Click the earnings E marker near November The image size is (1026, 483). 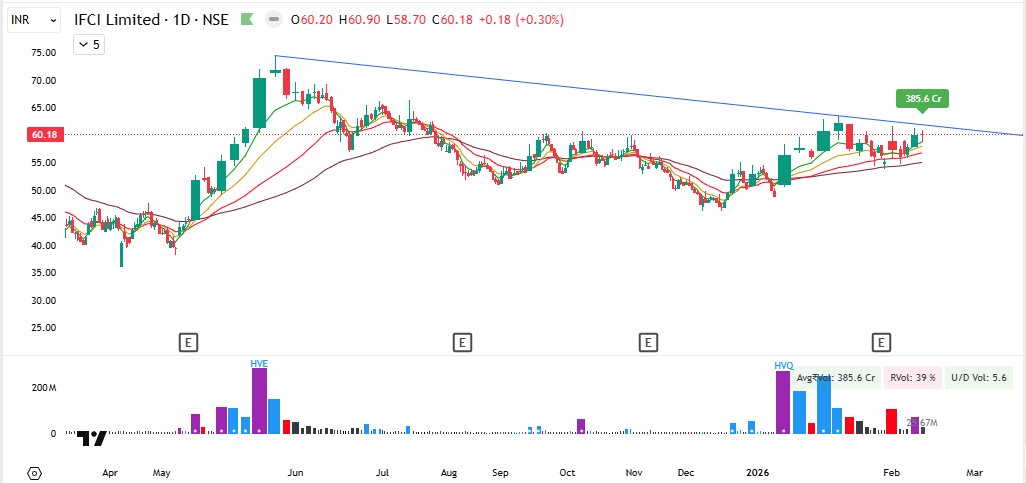648,342
